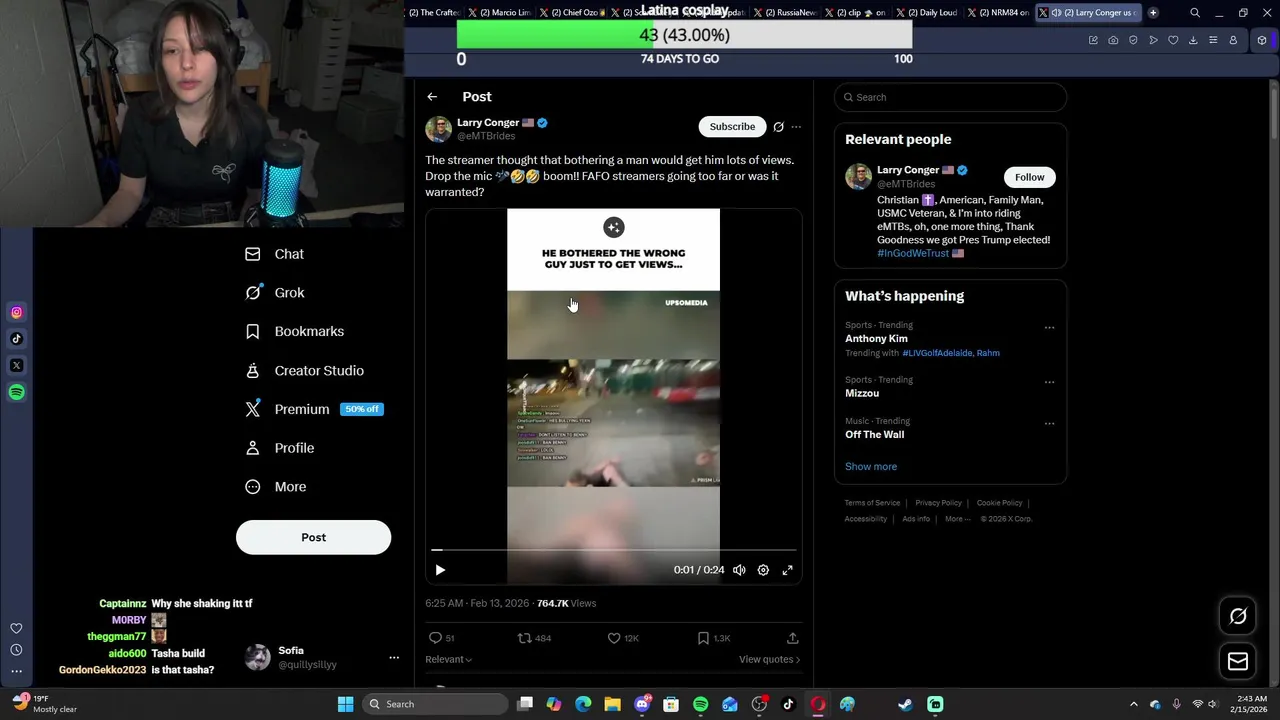Open X/Twitter in browser sidebar
This screenshot has height=720, width=1280.
coord(16,366)
